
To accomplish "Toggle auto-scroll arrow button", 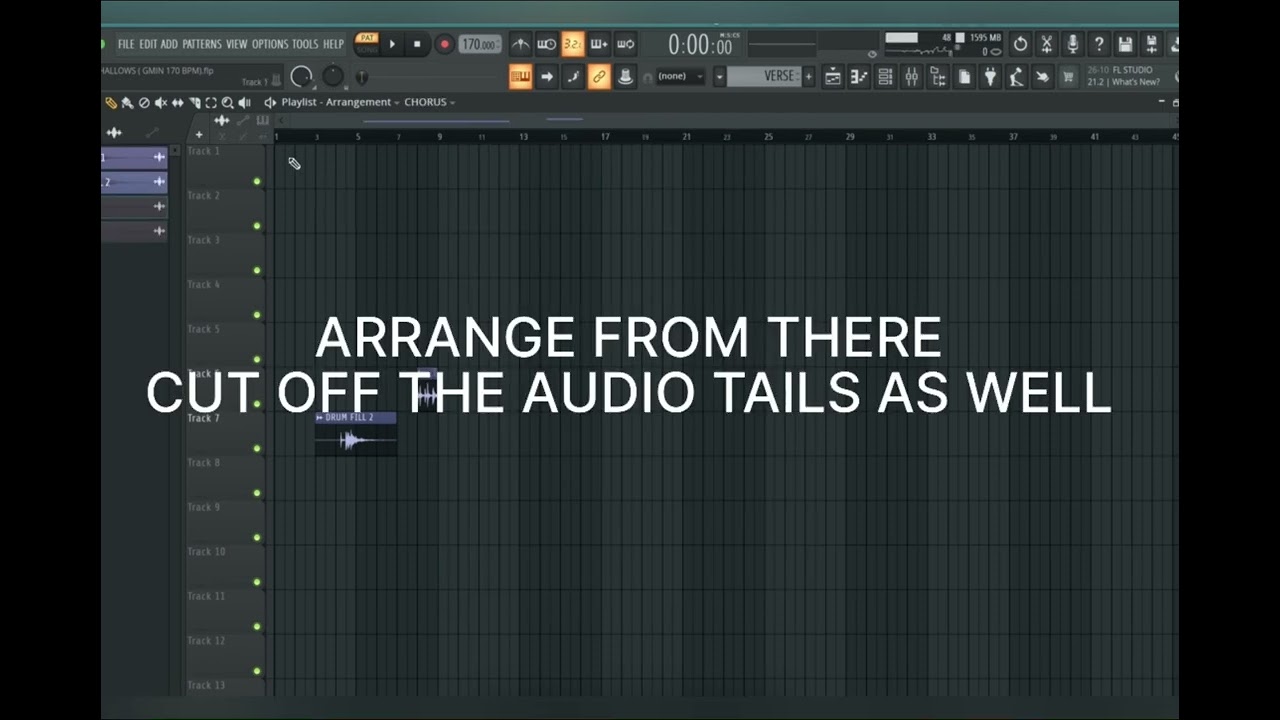I will click(546, 76).
